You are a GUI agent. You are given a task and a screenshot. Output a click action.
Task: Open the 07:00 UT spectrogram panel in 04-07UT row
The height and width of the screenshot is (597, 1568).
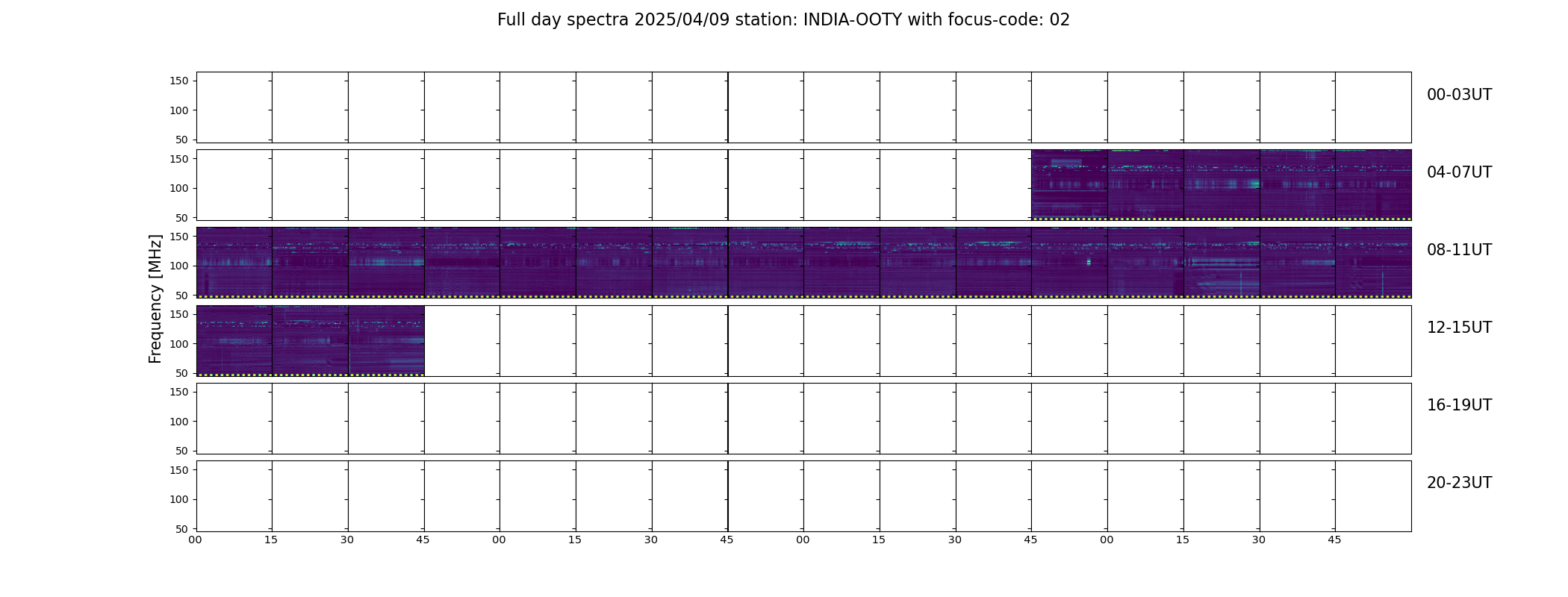pos(1145,185)
